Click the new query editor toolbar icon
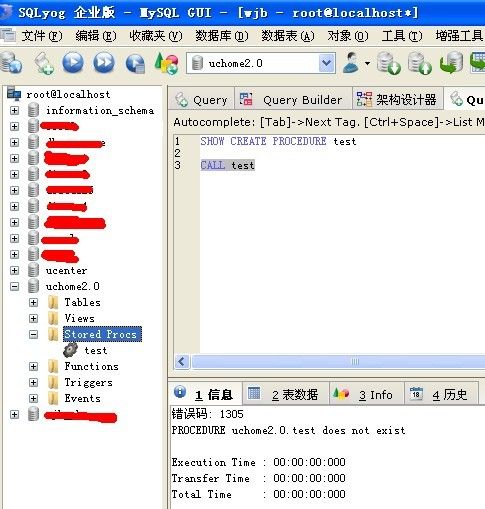This screenshot has width=485, height=509. click(x=43, y=63)
